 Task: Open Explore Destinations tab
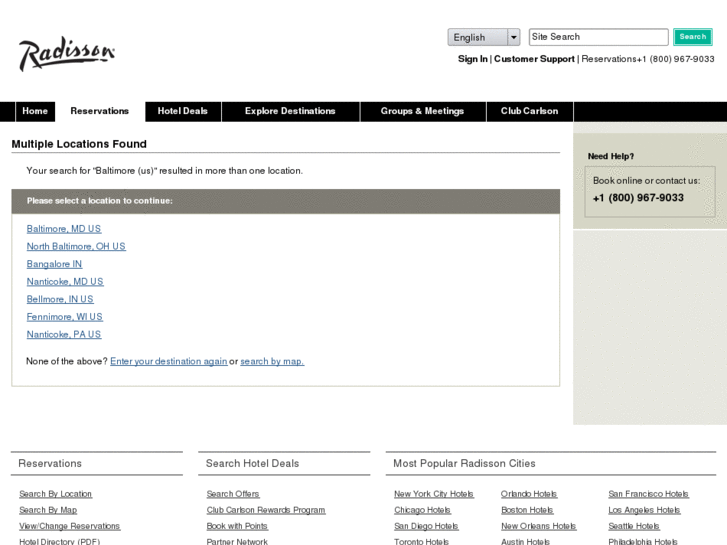pos(290,111)
